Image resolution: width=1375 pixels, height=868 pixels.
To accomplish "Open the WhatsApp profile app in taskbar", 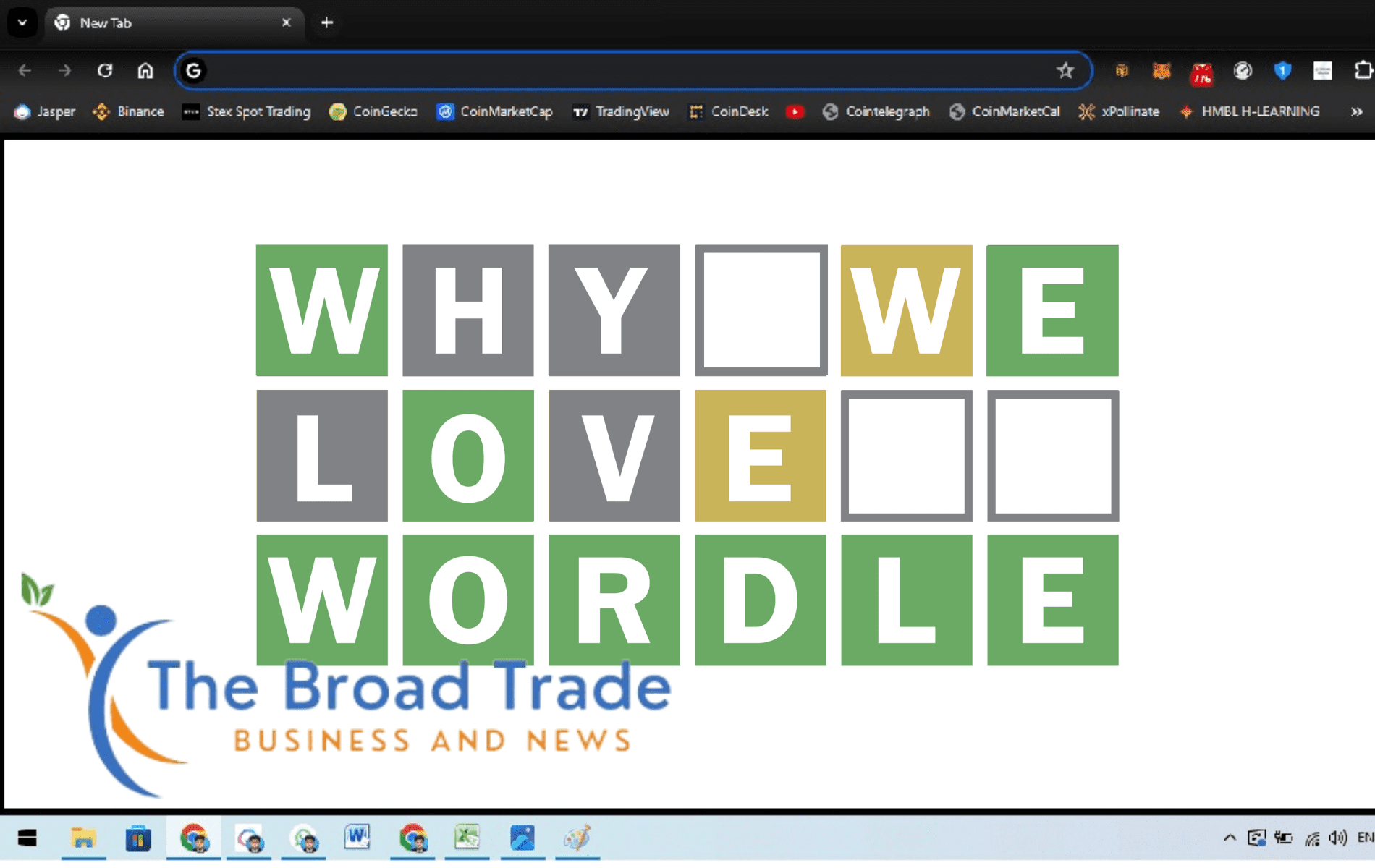I will click(x=304, y=838).
